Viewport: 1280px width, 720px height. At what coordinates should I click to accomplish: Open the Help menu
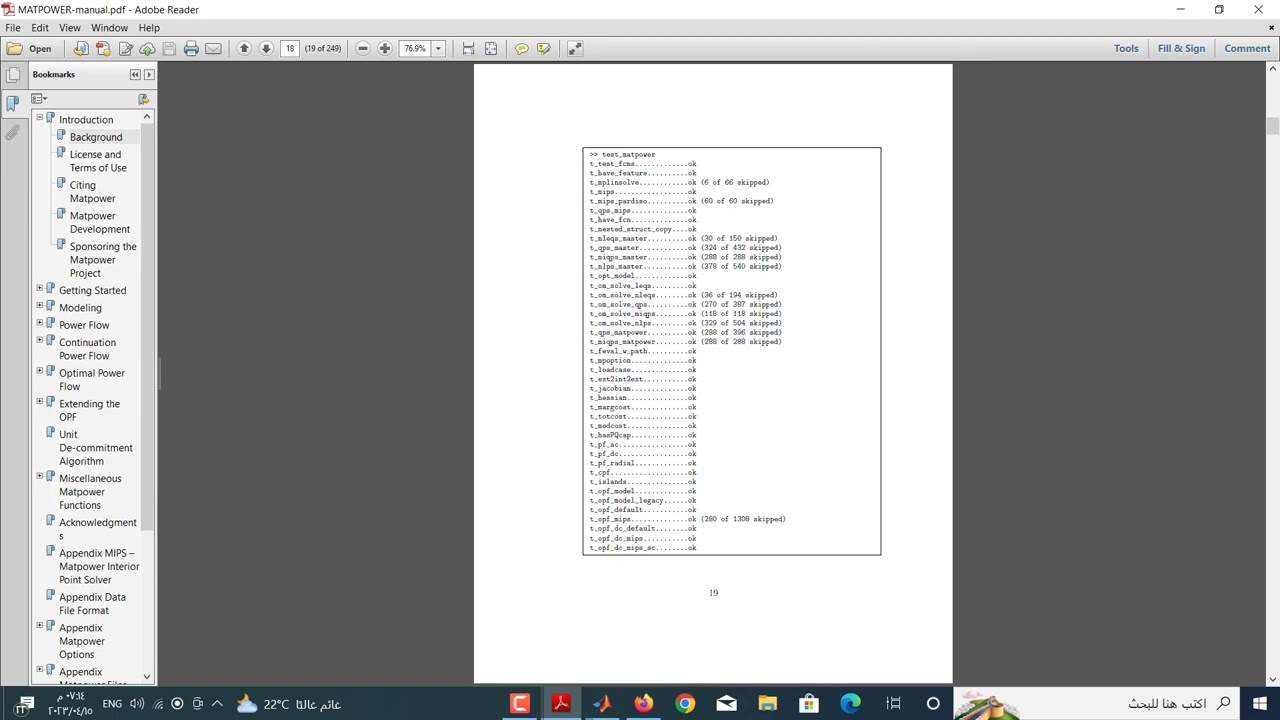(x=149, y=28)
